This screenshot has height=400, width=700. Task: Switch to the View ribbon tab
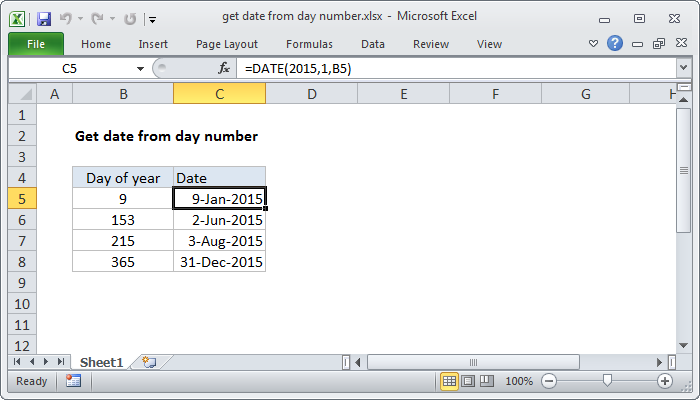(x=489, y=44)
